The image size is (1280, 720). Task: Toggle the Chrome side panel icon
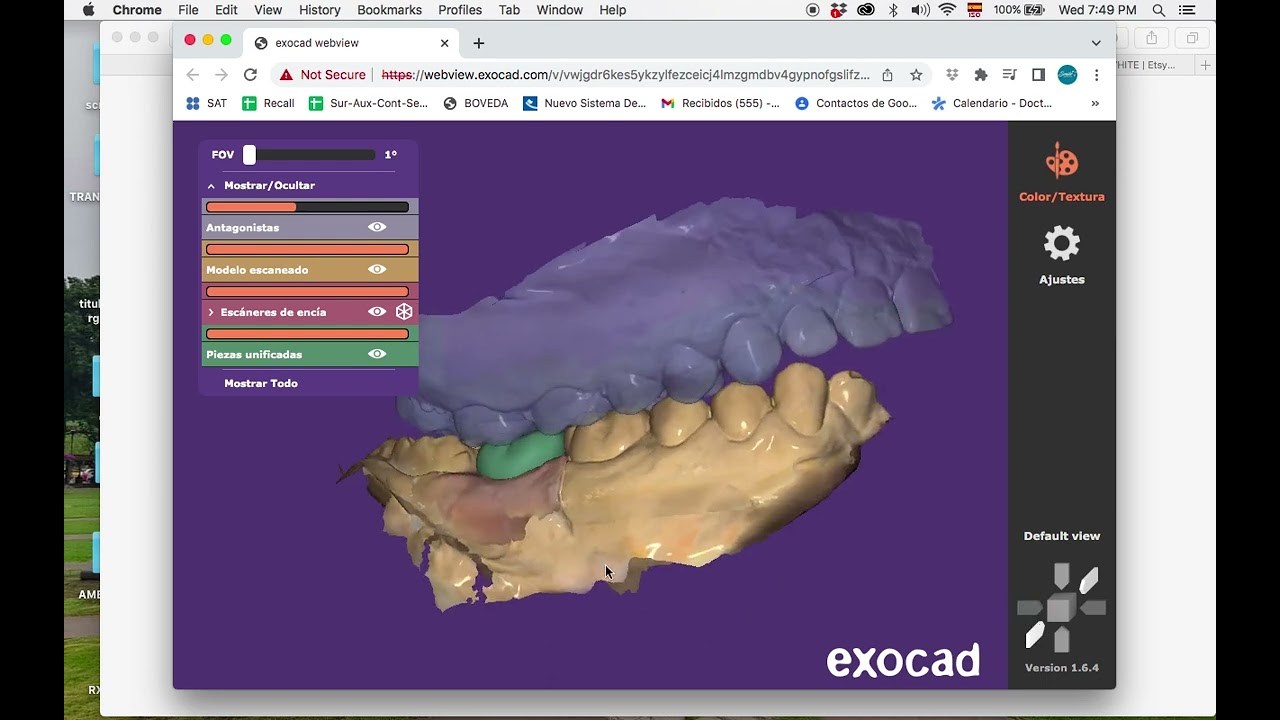(x=1038, y=75)
